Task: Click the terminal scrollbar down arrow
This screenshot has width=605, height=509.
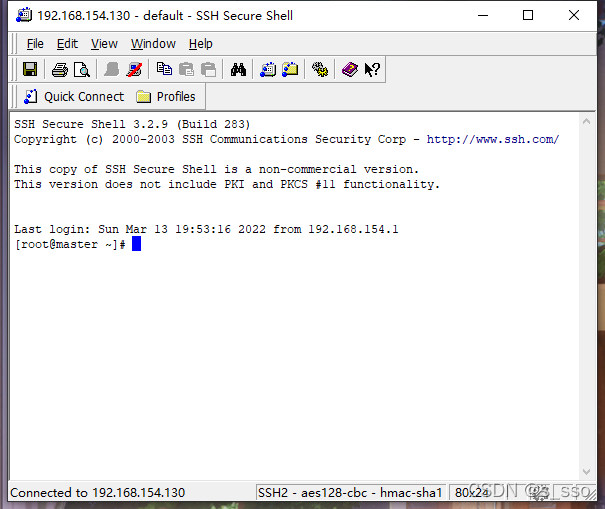Action: pyautogui.click(x=586, y=472)
